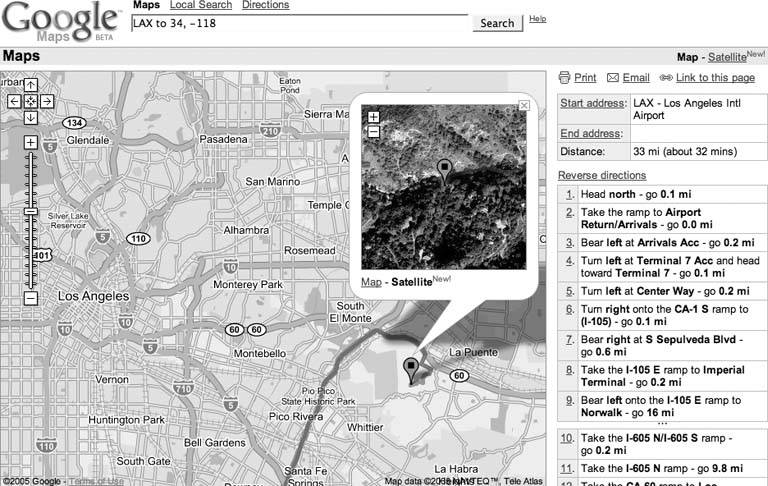Open the Local Search tab
The width and height of the screenshot is (768, 486).
[x=200, y=6]
